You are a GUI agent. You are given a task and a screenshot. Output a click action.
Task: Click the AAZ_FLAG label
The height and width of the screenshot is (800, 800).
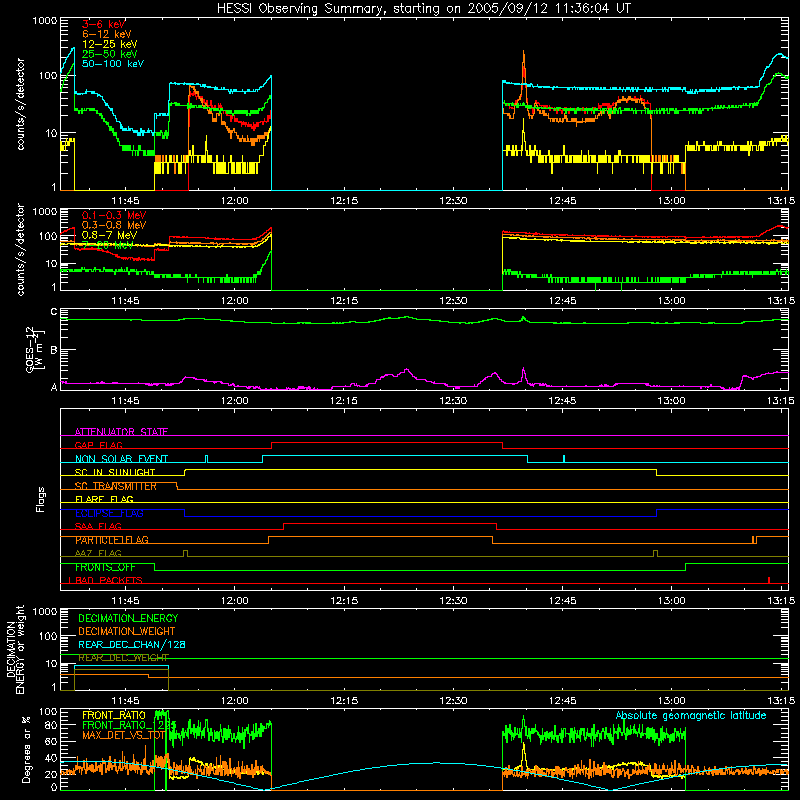pyautogui.click(x=98, y=554)
